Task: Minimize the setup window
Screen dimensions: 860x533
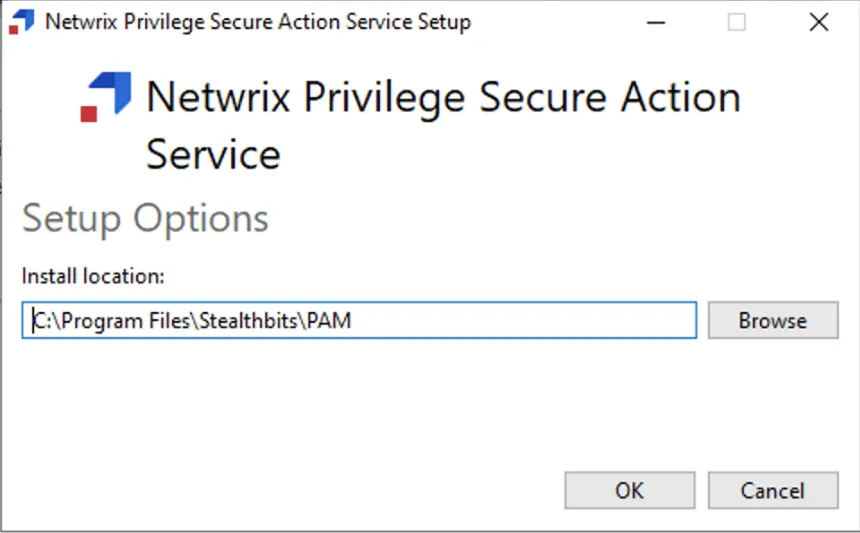Action: pyautogui.click(x=656, y=22)
